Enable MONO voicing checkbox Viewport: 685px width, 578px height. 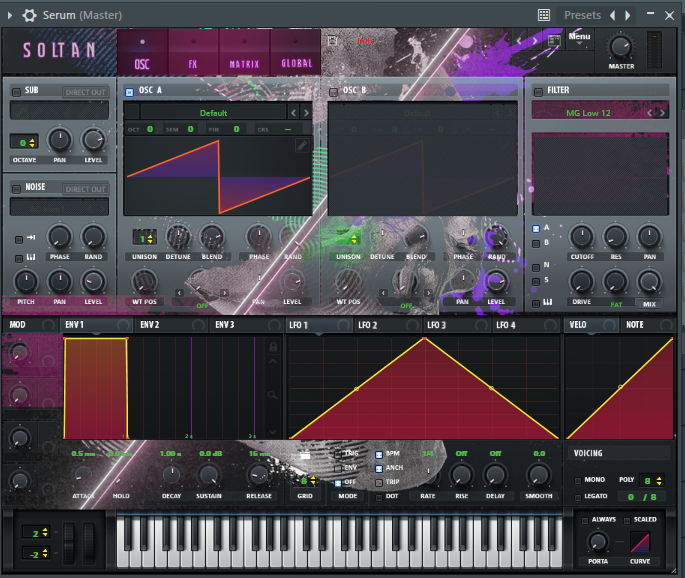pos(578,481)
